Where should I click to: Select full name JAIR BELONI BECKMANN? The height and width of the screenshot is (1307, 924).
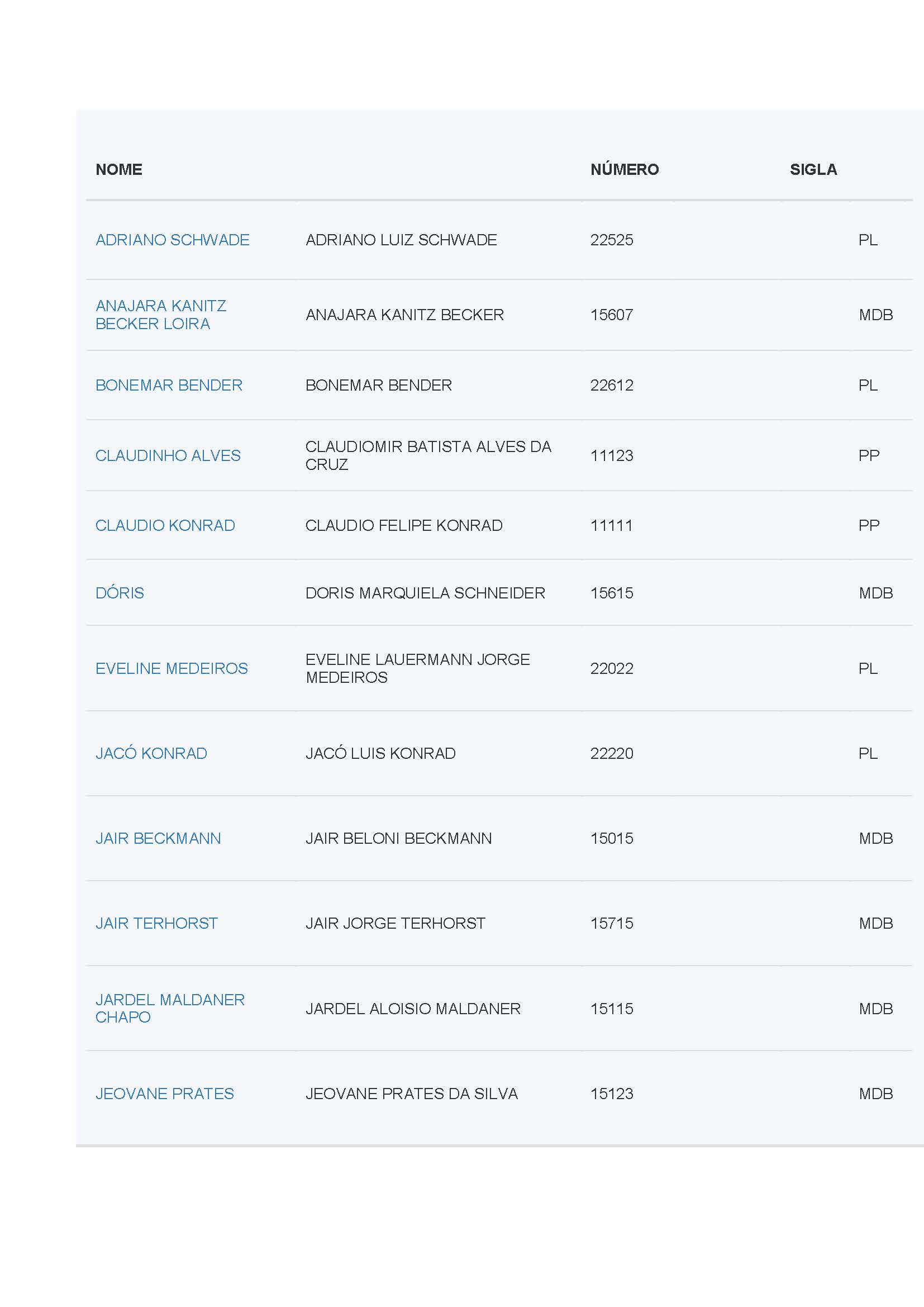[x=398, y=839]
